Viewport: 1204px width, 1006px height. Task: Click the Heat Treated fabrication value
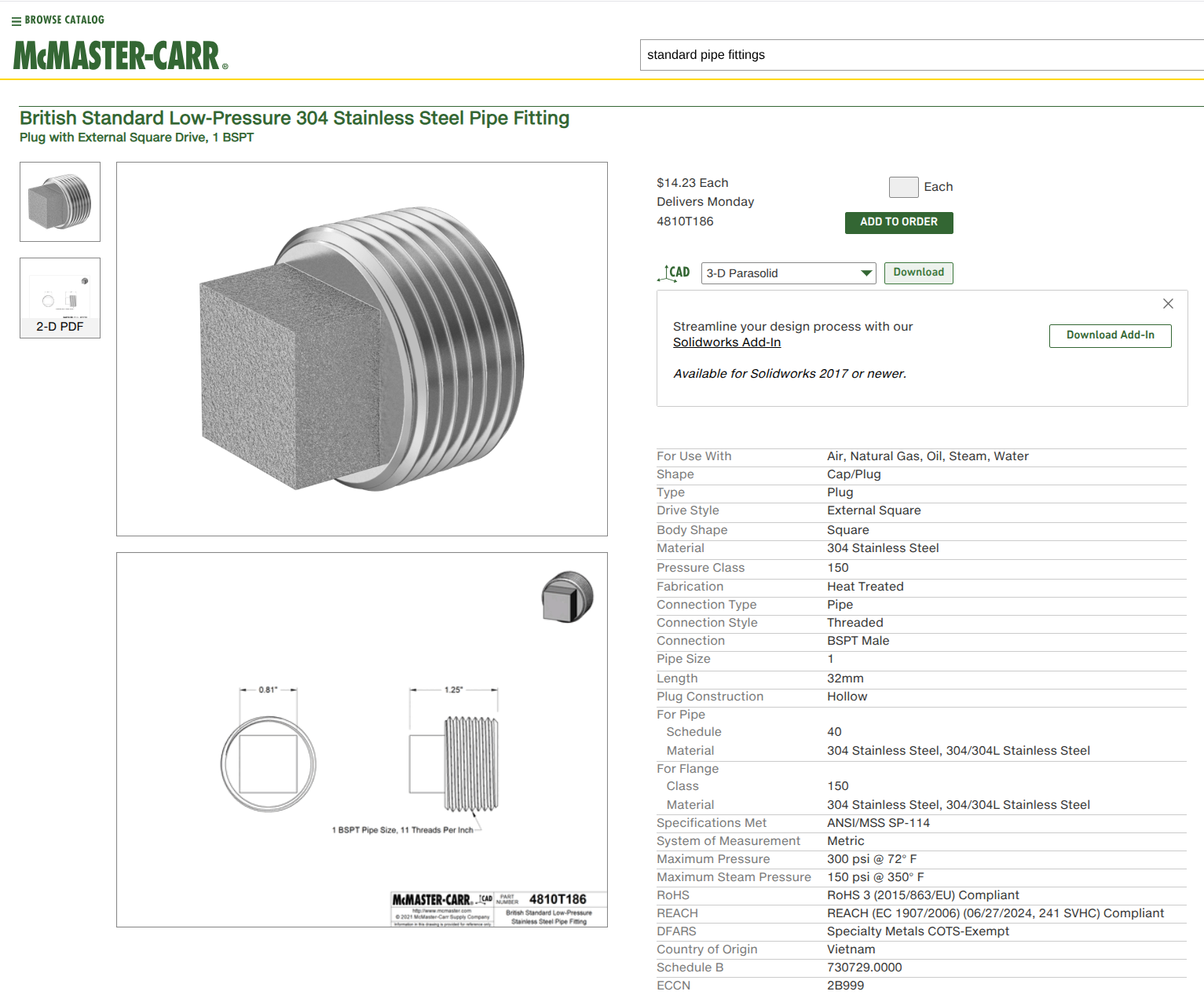click(x=865, y=587)
